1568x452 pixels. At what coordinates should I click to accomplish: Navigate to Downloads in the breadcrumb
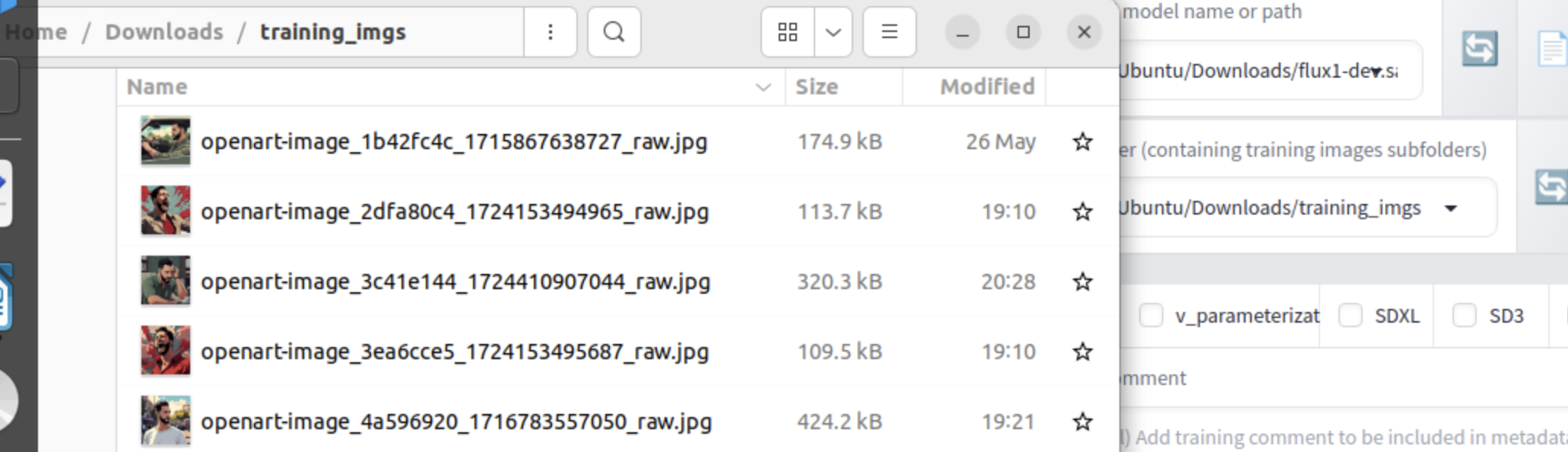[x=164, y=32]
